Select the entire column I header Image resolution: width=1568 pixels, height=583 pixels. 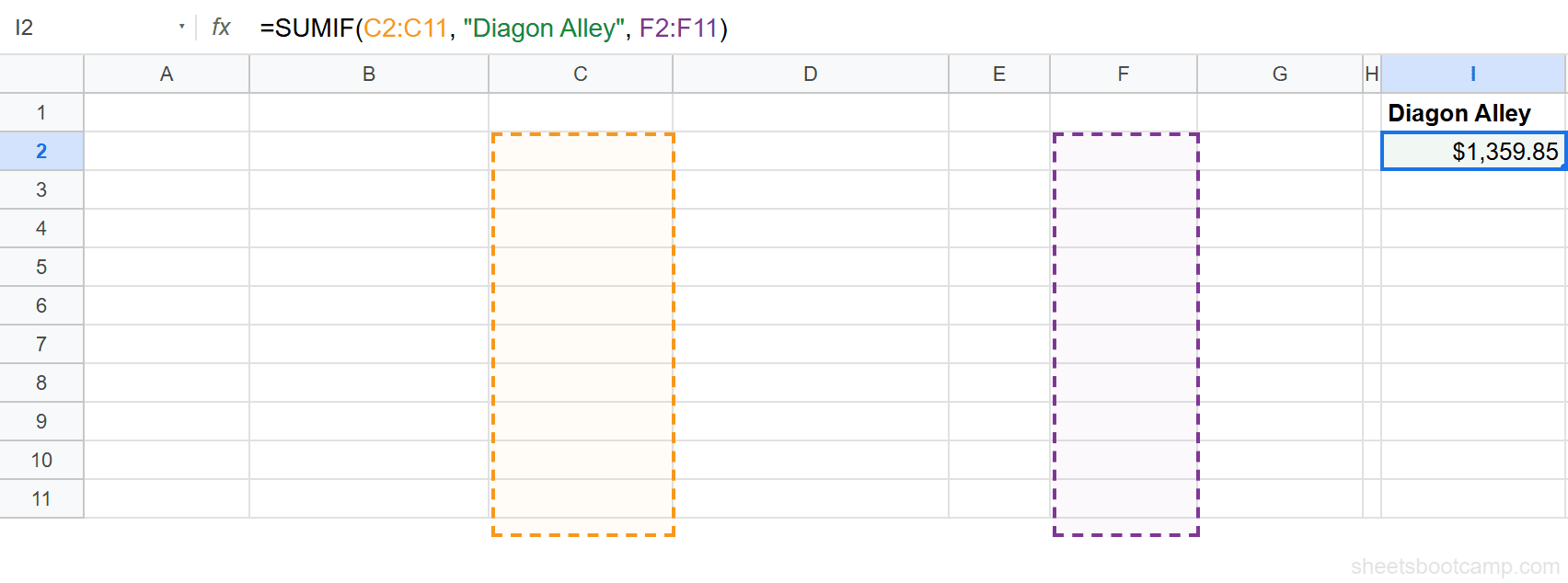[x=1473, y=74]
